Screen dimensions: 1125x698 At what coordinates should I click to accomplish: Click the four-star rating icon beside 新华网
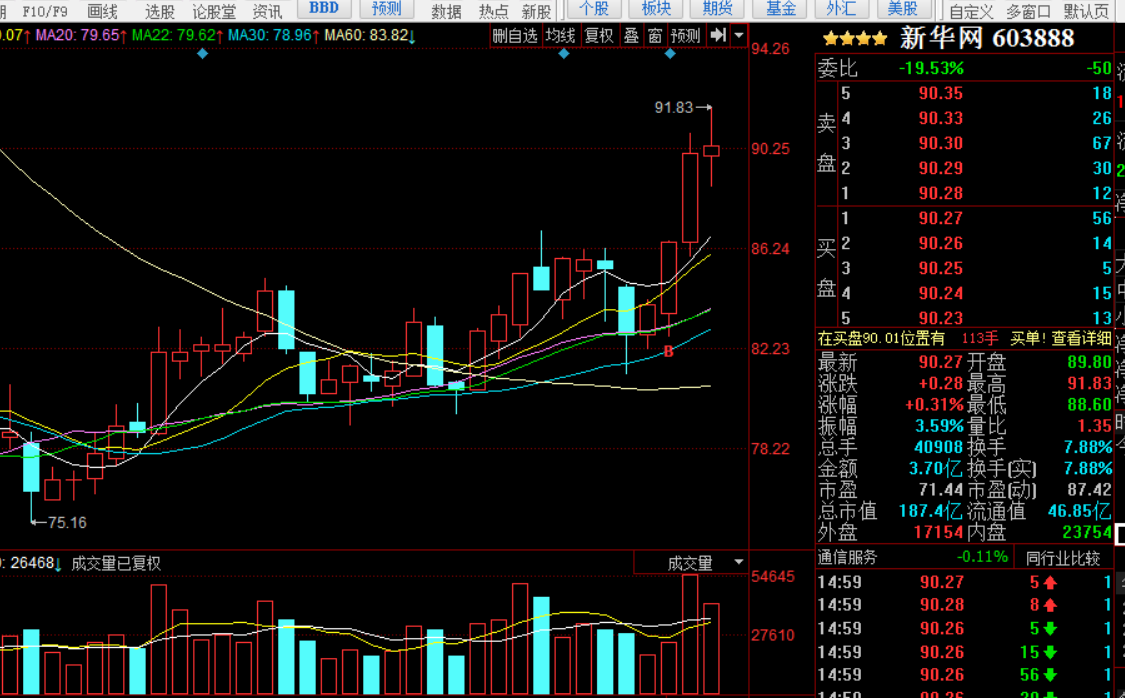click(855, 39)
